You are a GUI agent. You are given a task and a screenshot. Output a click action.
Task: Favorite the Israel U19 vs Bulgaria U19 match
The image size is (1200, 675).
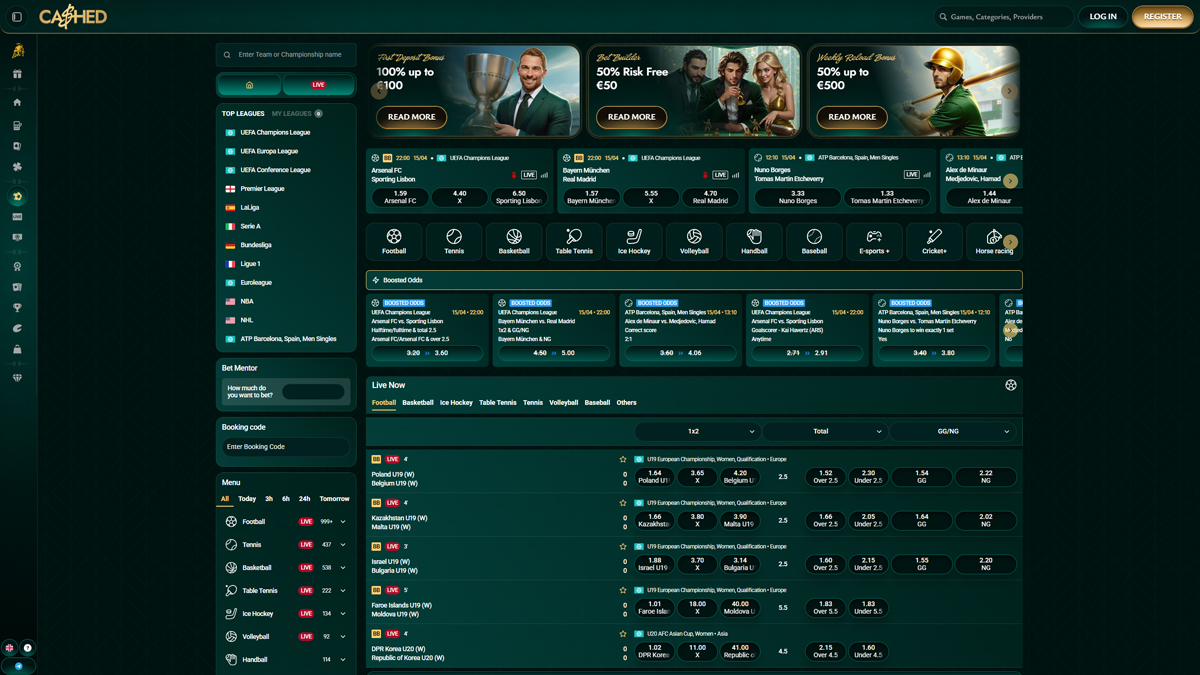tap(623, 547)
